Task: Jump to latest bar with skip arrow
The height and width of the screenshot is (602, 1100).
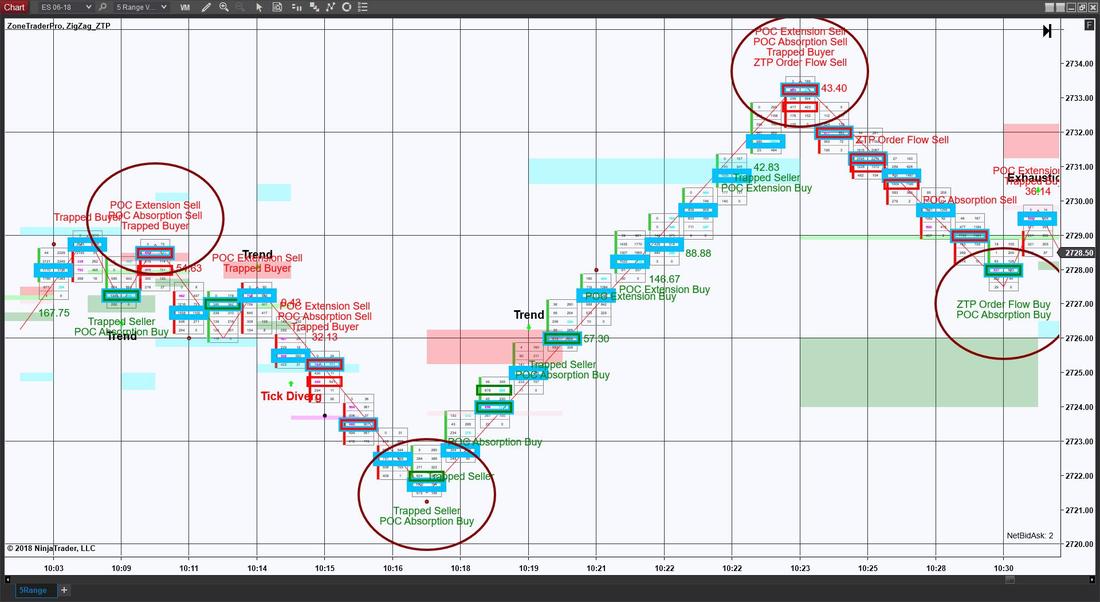Action: point(1047,31)
